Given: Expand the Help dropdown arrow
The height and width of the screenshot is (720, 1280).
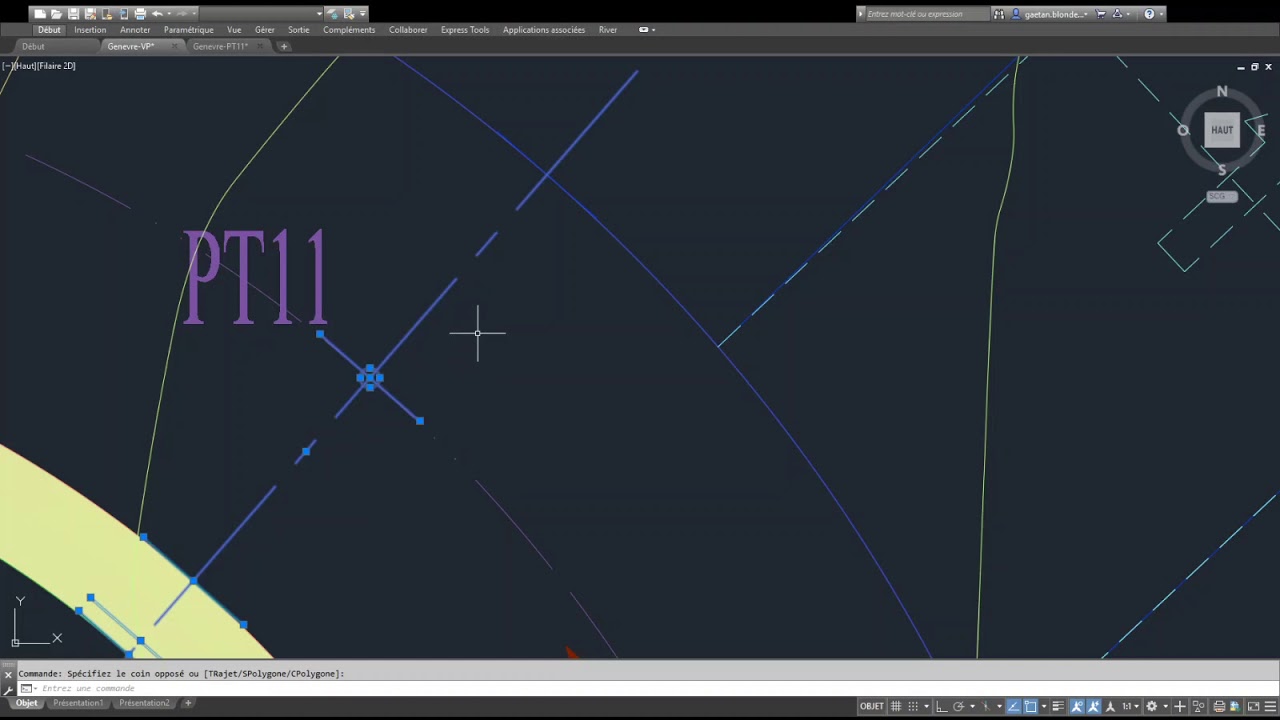Looking at the screenshot, I should pyautogui.click(x=1161, y=14).
